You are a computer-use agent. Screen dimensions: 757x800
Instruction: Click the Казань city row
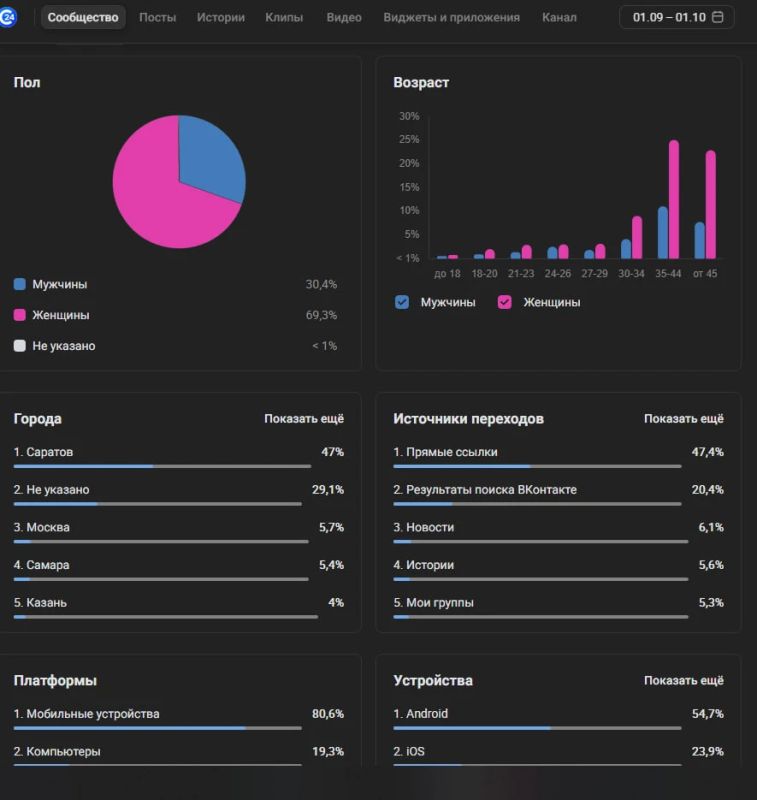pos(179,608)
